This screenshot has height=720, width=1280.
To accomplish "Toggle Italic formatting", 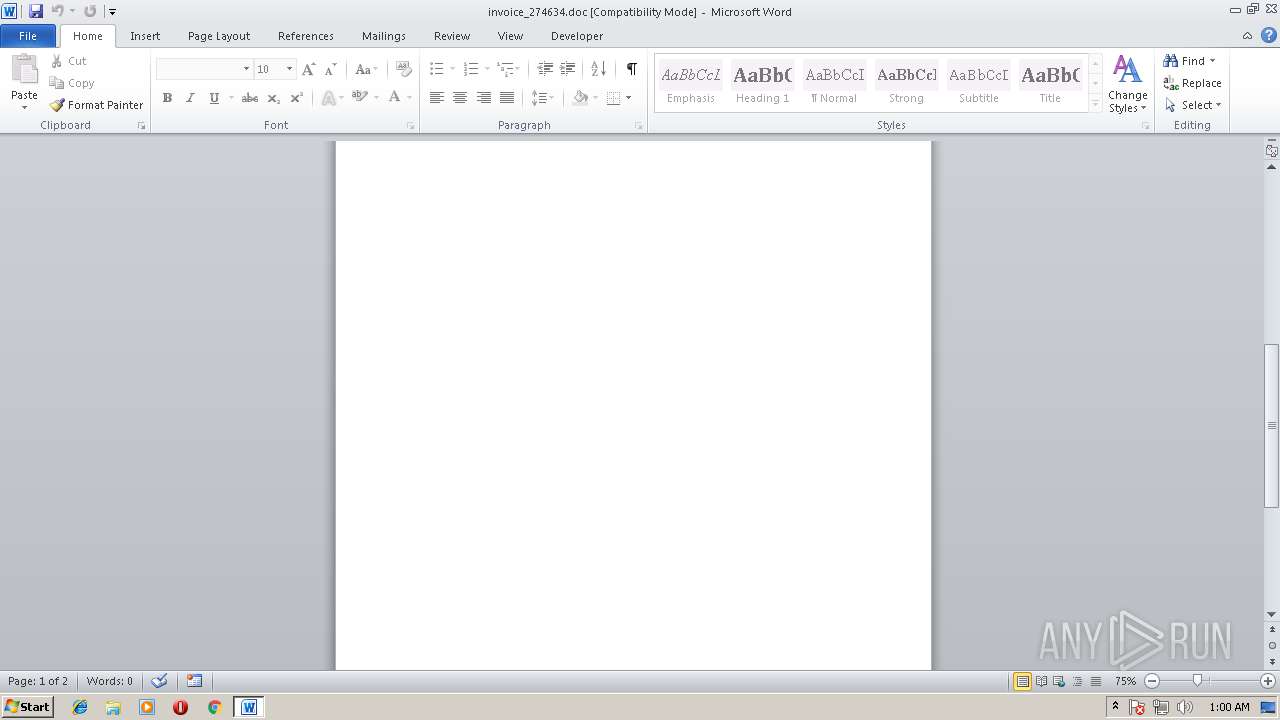I will pos(190,98).
